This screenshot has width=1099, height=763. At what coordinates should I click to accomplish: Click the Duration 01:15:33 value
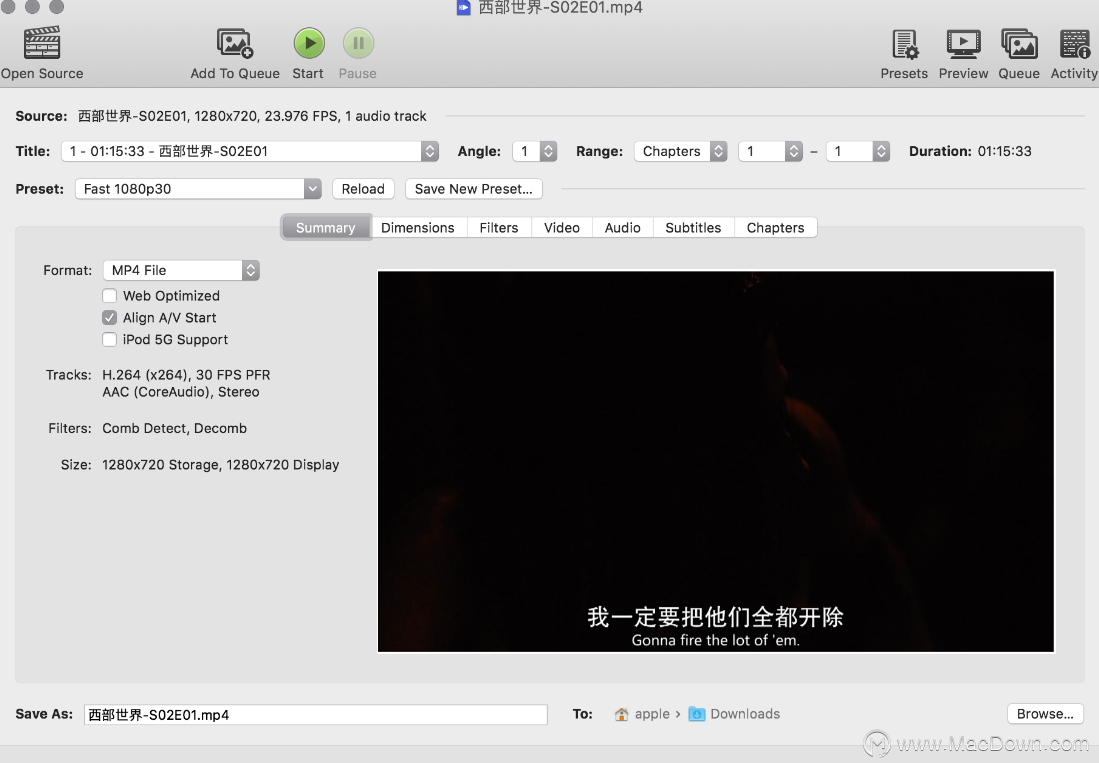click(1004, 151)
